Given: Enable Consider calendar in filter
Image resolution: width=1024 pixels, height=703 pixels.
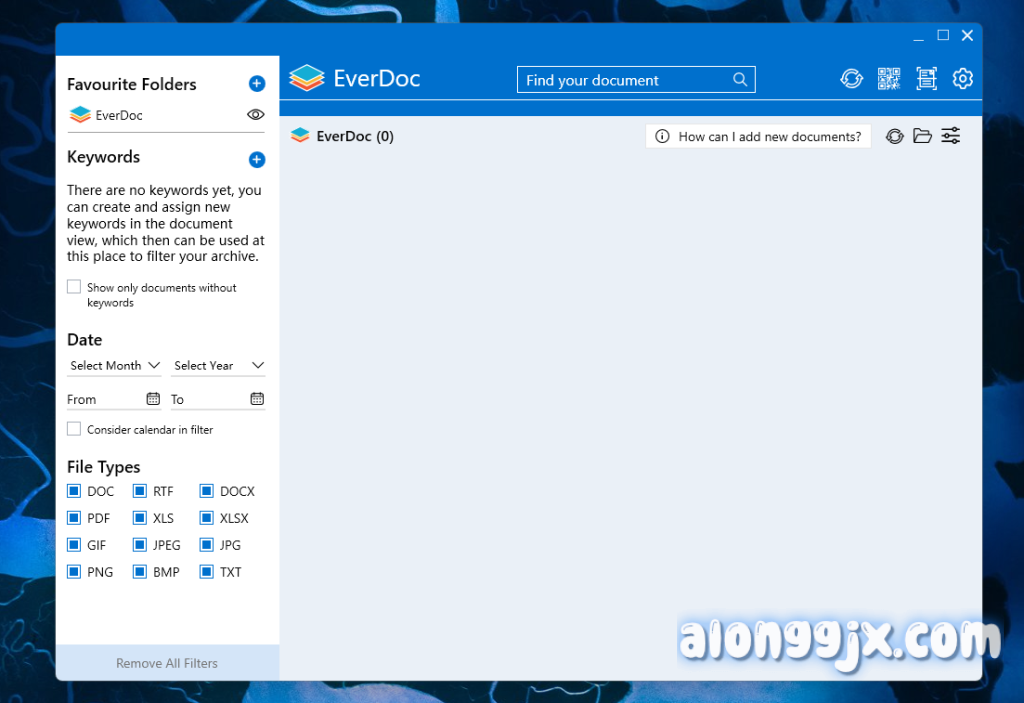Looking at the screenshot, I should coord(74,429).
